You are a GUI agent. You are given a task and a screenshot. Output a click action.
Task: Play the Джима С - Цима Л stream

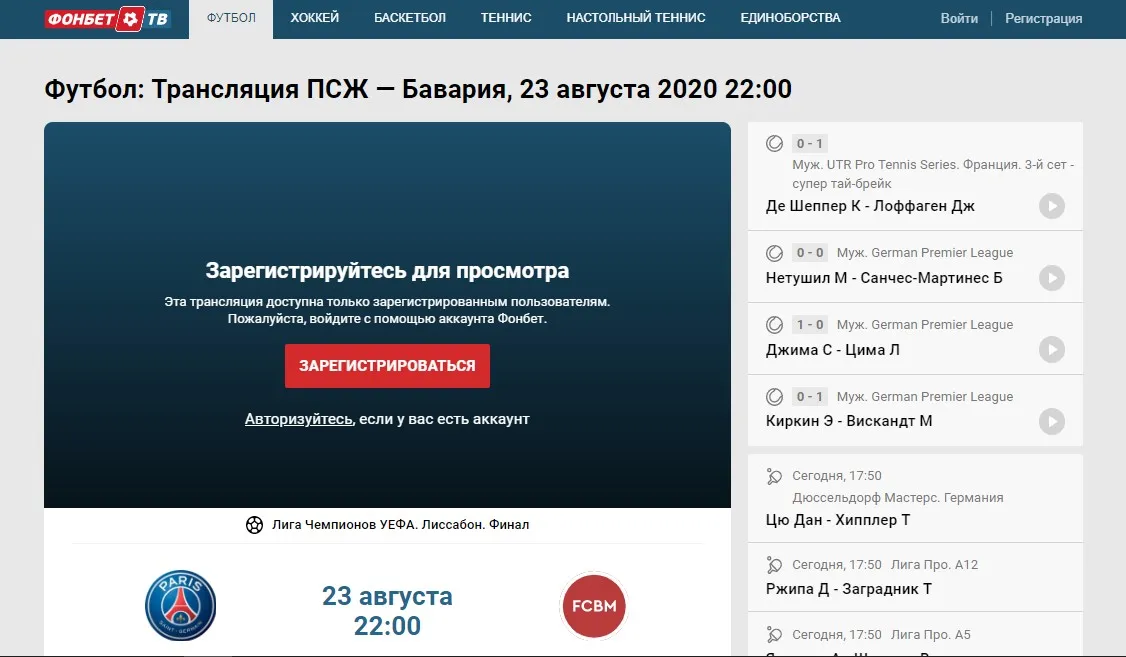click(1051, 350)
